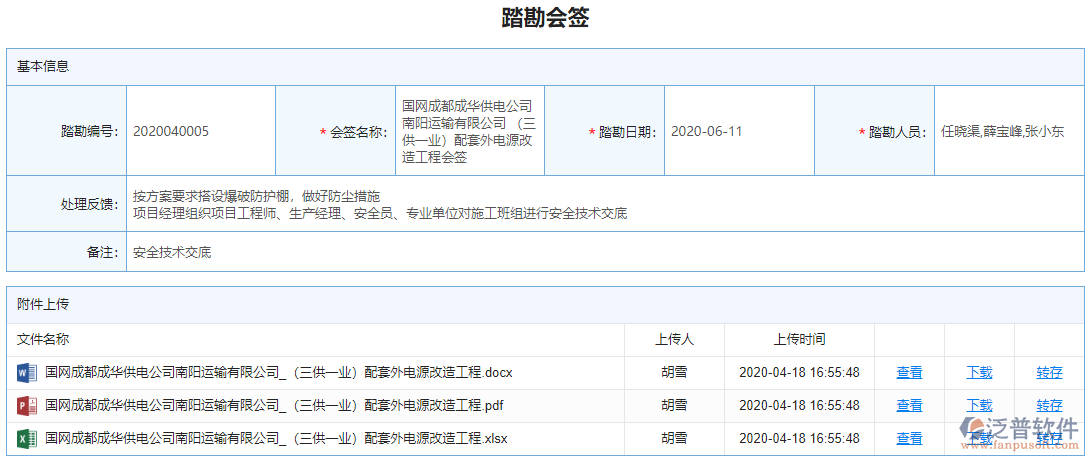Click uploader 胡雪 in the .pdf row
Screen dimensions: 1089x461
[x=674, y=405]
